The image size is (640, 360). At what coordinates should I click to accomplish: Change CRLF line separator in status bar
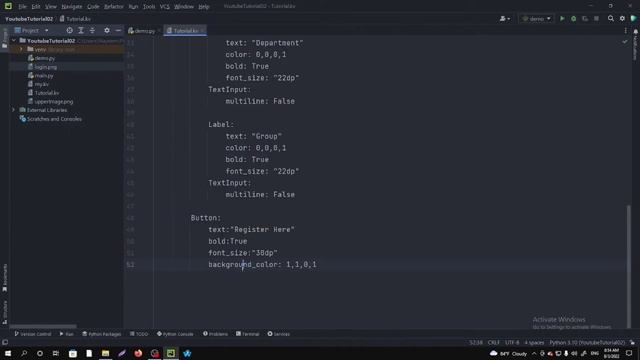coord(493,342)
